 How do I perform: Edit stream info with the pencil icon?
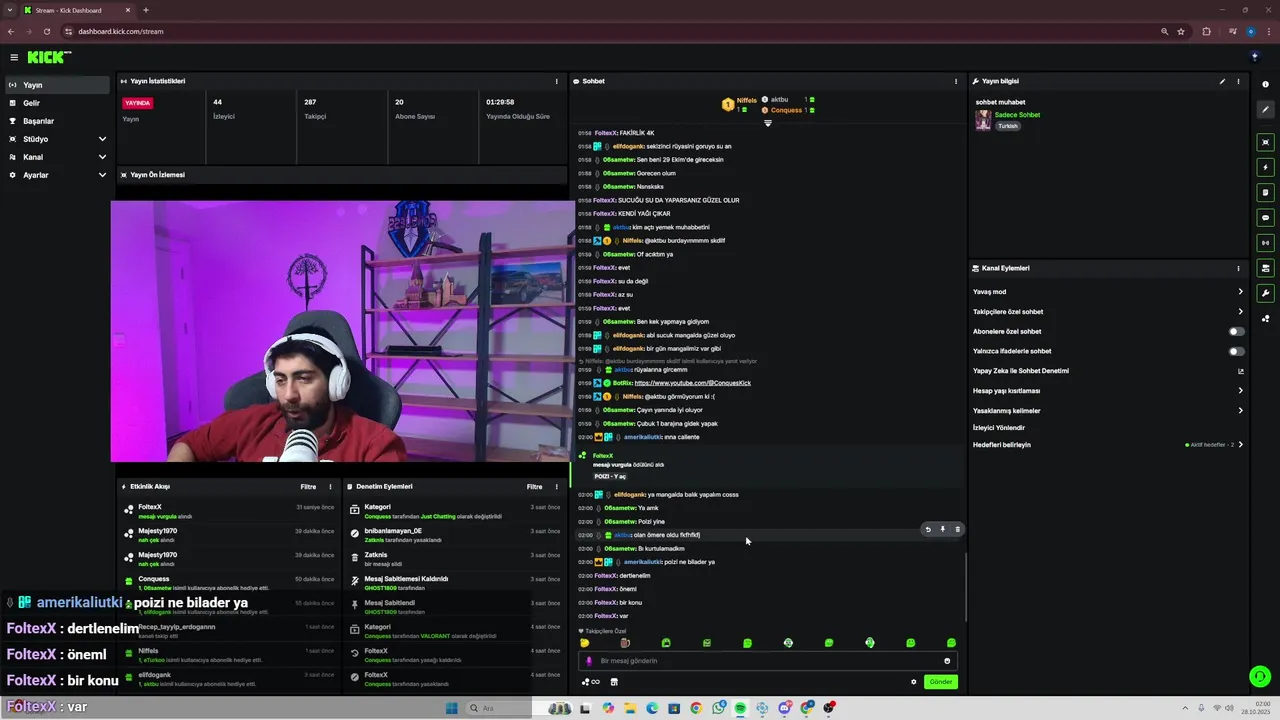click(1222, 81)
